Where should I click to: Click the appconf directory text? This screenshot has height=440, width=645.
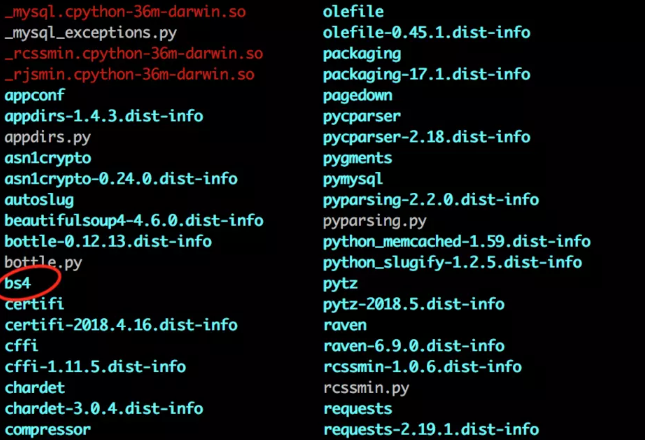pos(35,96)
